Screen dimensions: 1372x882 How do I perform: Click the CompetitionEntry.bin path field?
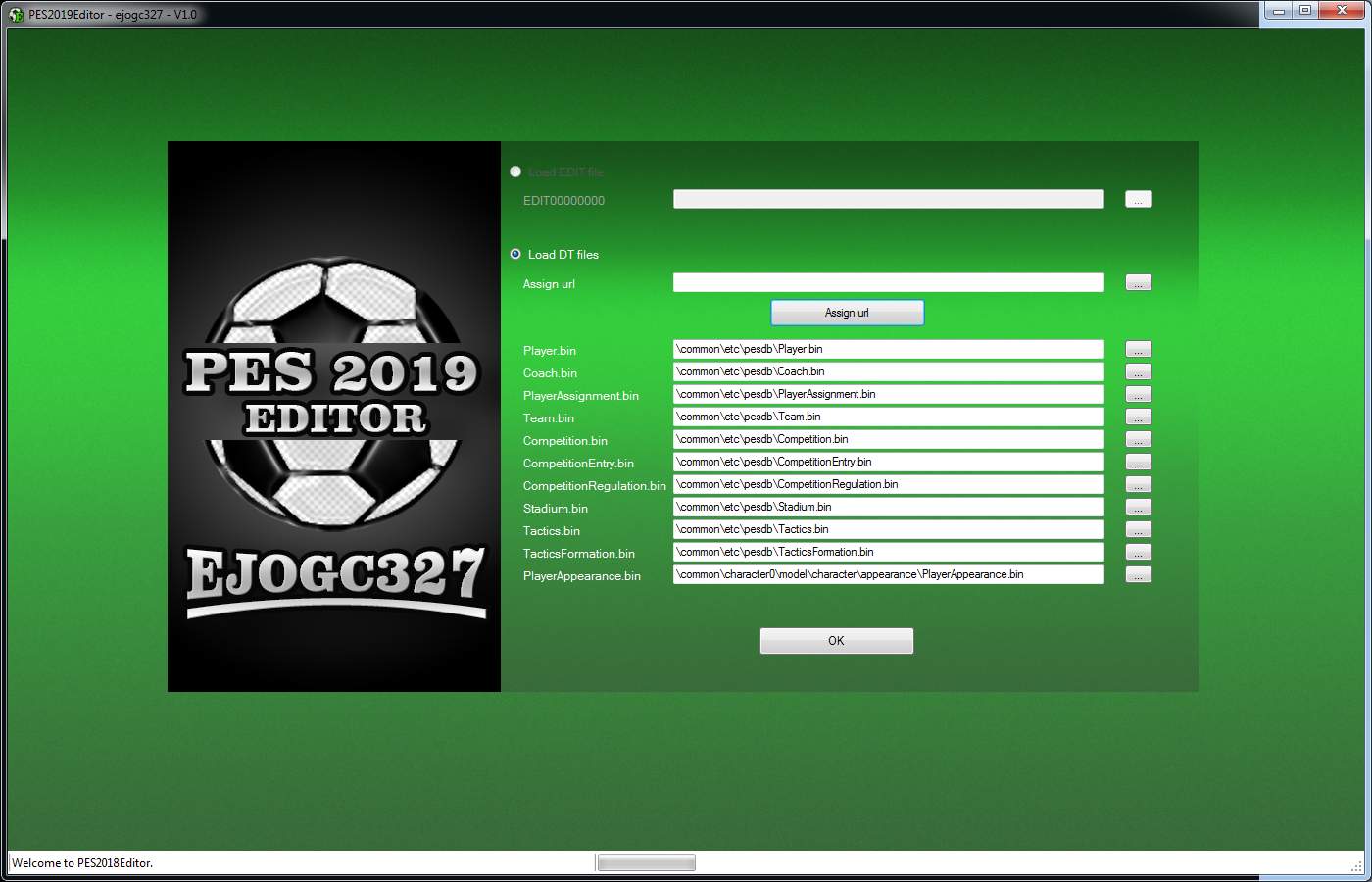(x=888, y=462)
